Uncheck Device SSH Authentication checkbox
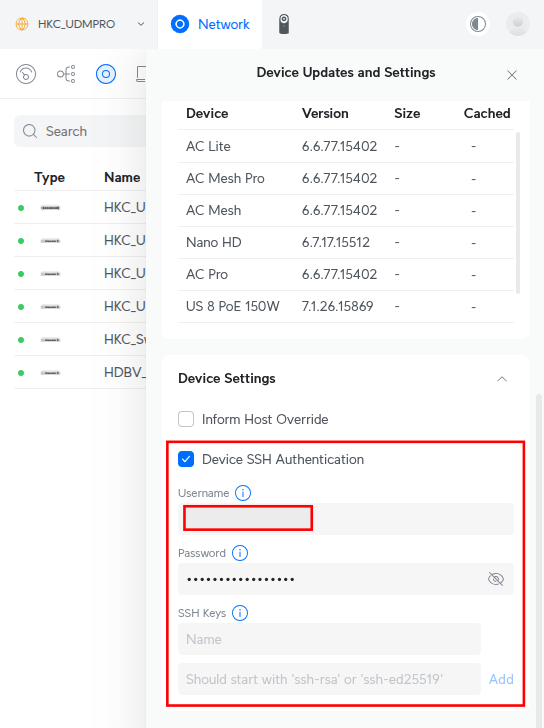Viewport: 544px width, 728px height. [186, 460]
